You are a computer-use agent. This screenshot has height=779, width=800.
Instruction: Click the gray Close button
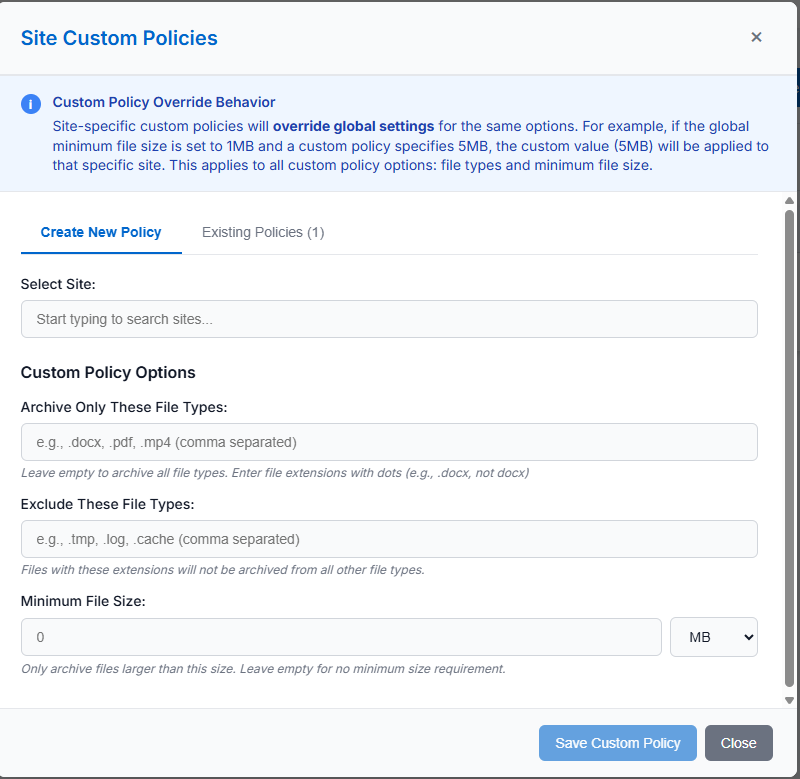(738, 743)
